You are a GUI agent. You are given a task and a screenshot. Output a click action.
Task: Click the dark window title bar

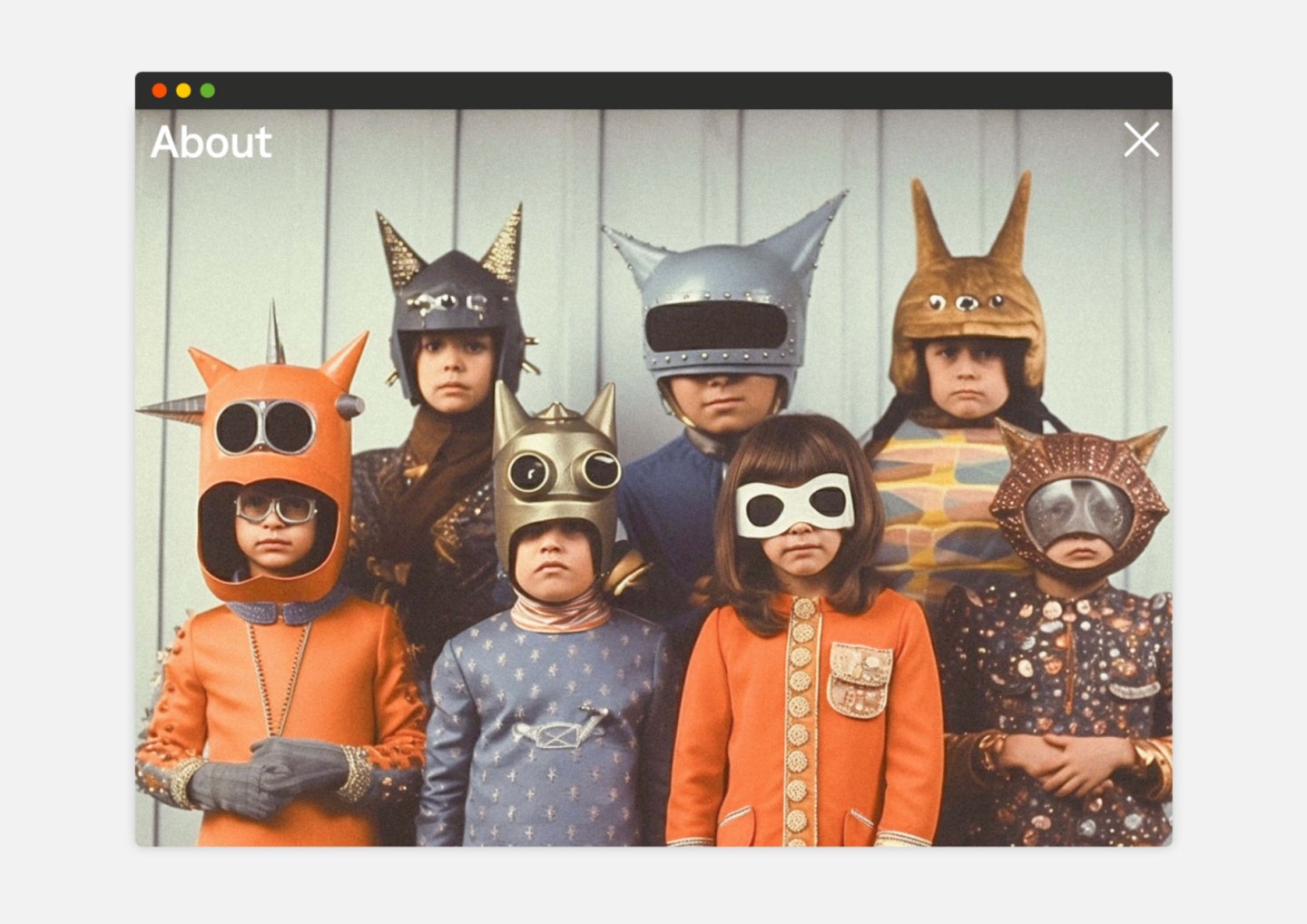[x=653, y=91]
